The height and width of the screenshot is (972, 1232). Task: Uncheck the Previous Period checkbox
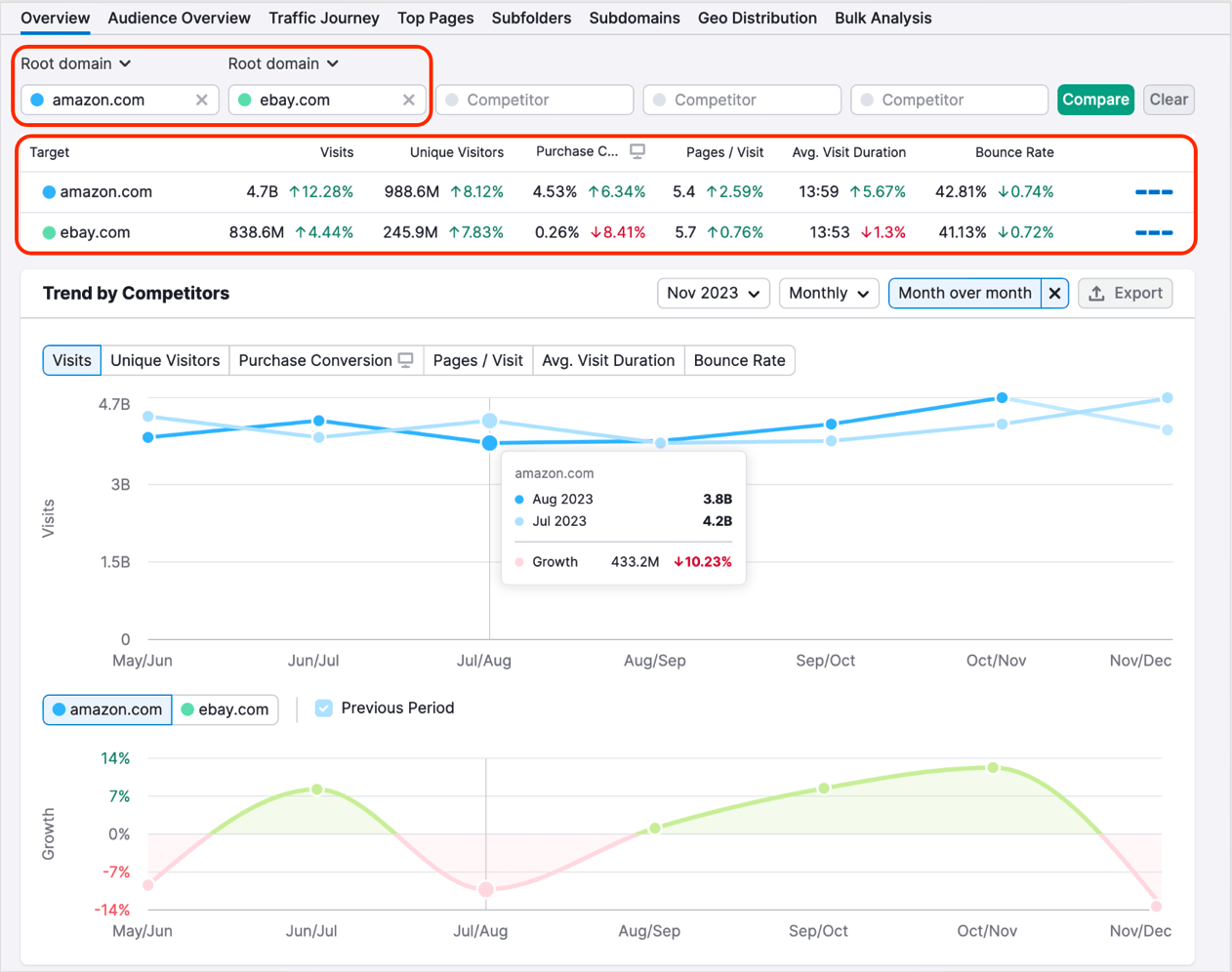click(324, 708)
